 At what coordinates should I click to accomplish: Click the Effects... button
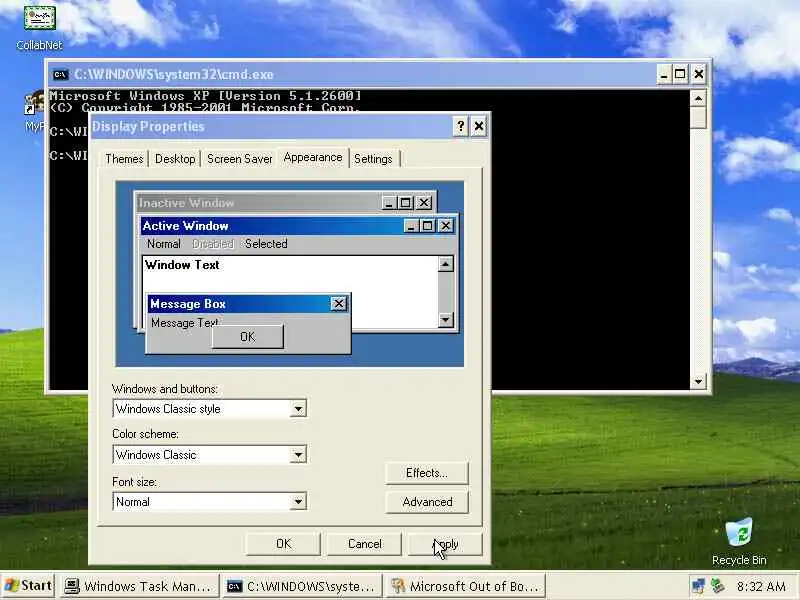pyautogui.click(x=427, y=473)
